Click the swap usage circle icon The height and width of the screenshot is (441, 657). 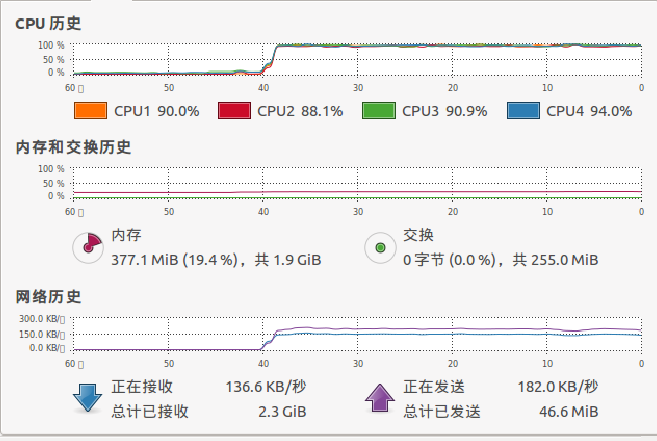pyautogui.click(x=380, y=247)
